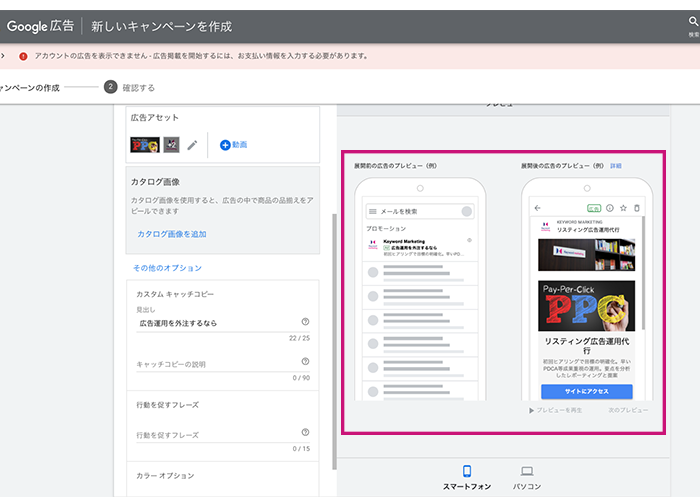The width and height of the screenshot is (700, 497).
Task: Click the left panel scrollbar
Action: (x=334, y=342)
